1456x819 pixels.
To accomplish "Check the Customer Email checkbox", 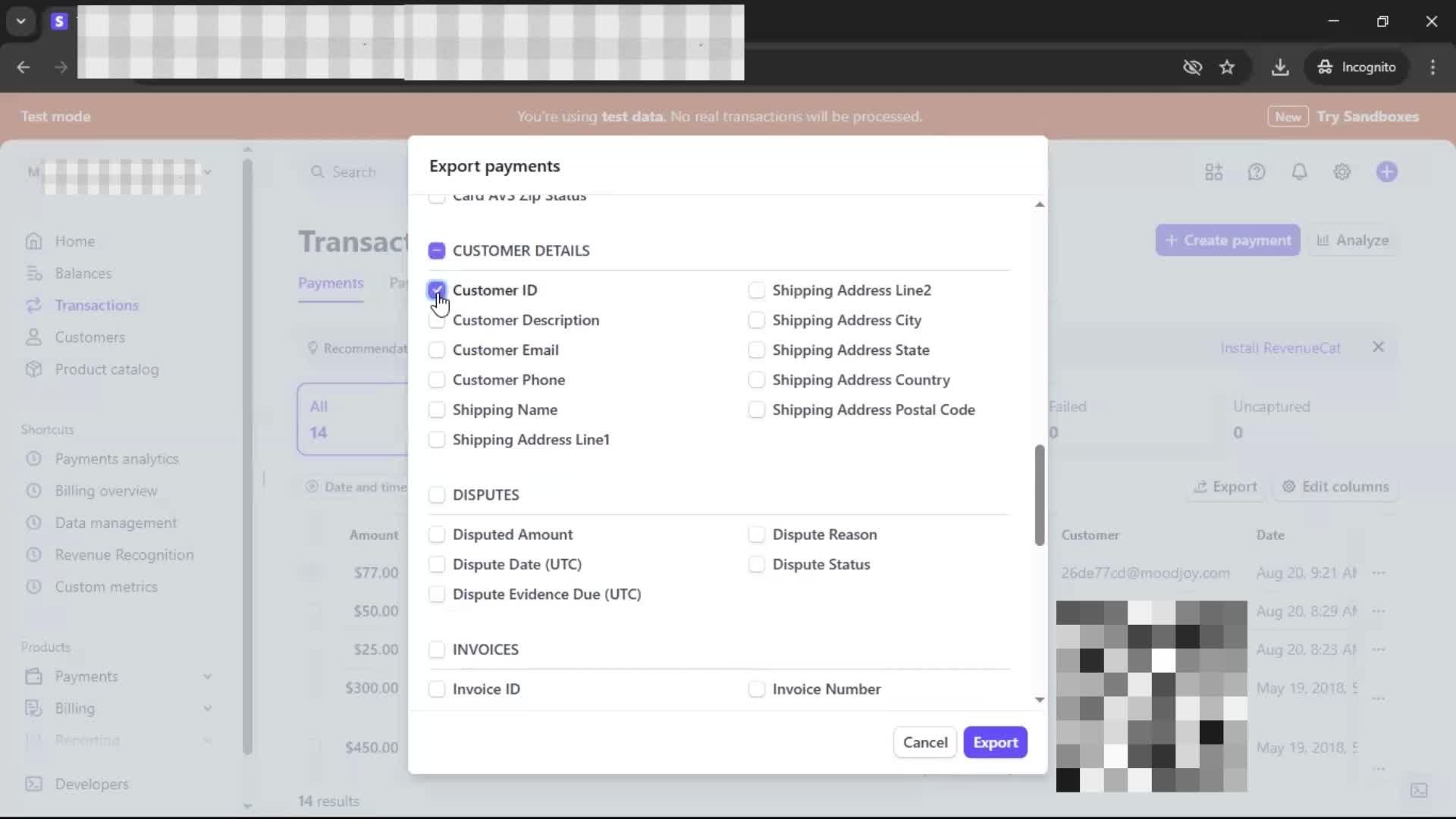I will click(436, 350).
